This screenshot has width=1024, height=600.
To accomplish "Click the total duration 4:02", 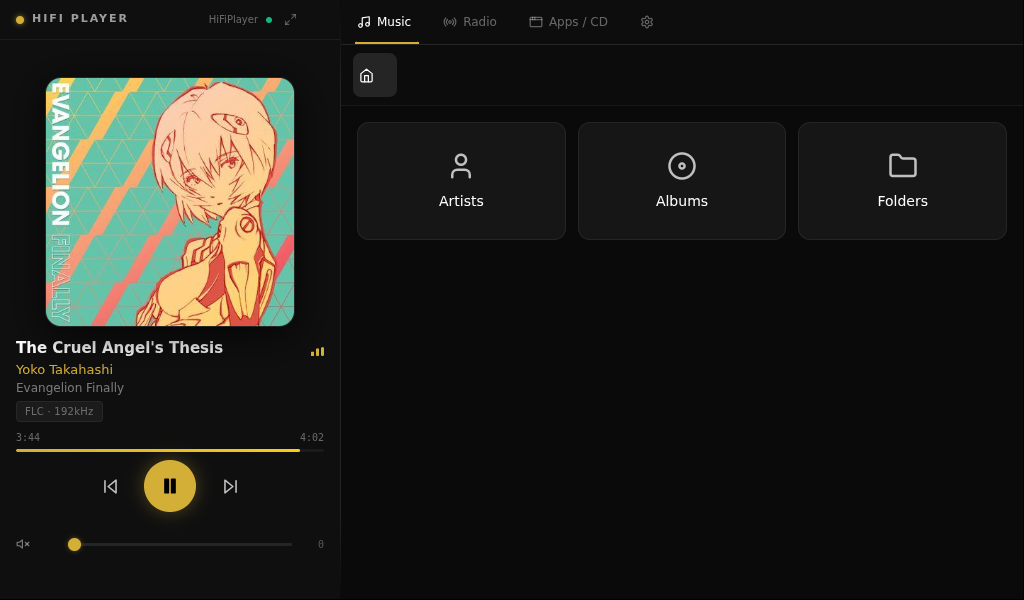I will 312,437.
